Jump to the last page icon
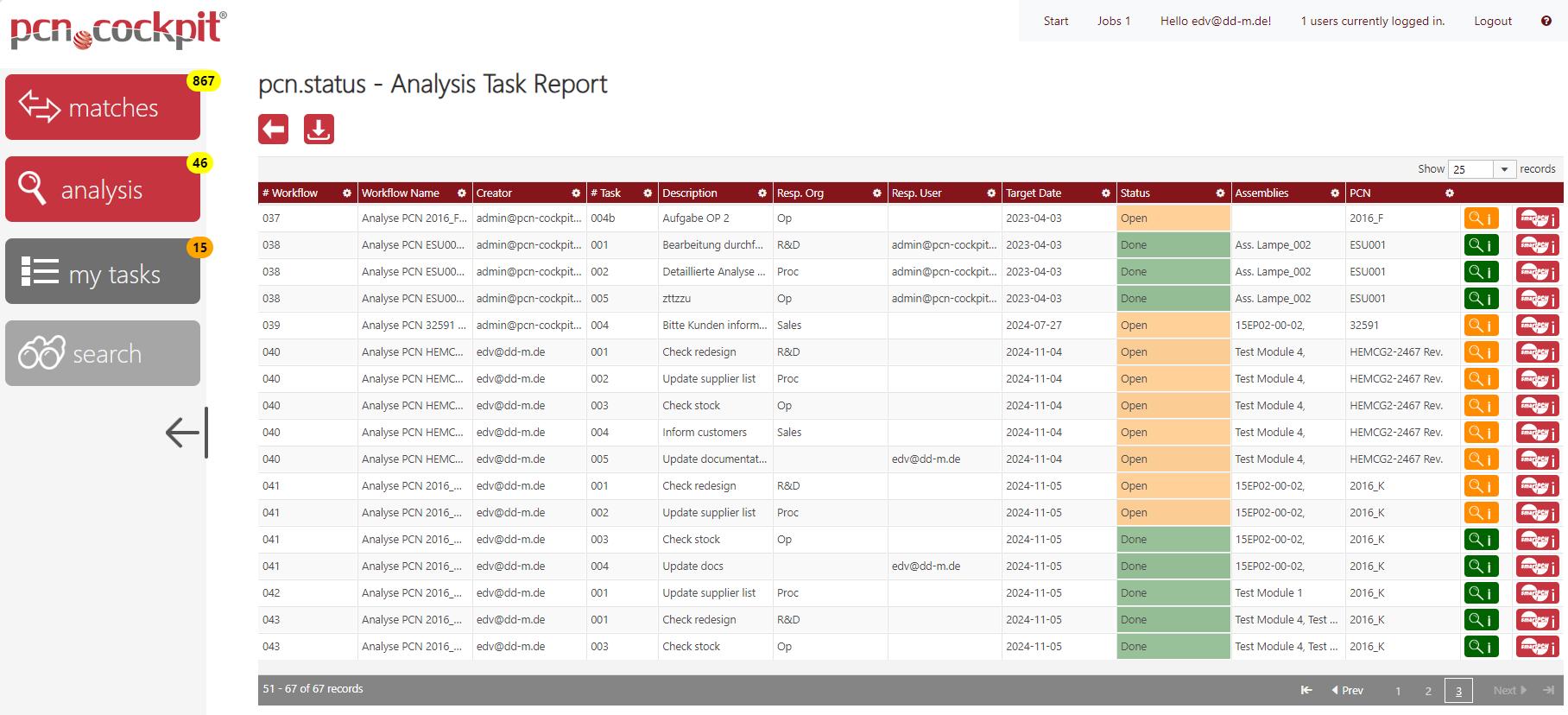This screenshot has height=715, width=1568. 1549,690
